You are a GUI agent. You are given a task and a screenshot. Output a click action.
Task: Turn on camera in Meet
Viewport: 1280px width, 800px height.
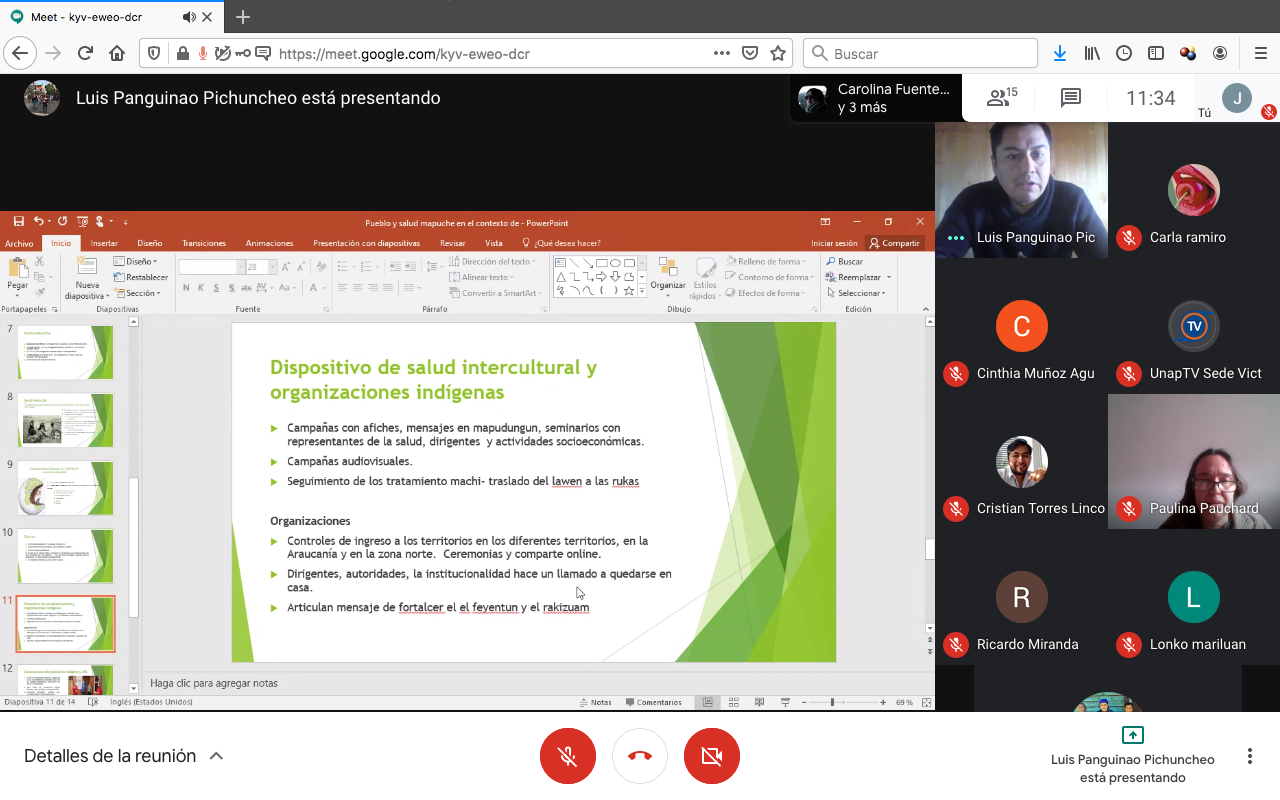(712, 756)
